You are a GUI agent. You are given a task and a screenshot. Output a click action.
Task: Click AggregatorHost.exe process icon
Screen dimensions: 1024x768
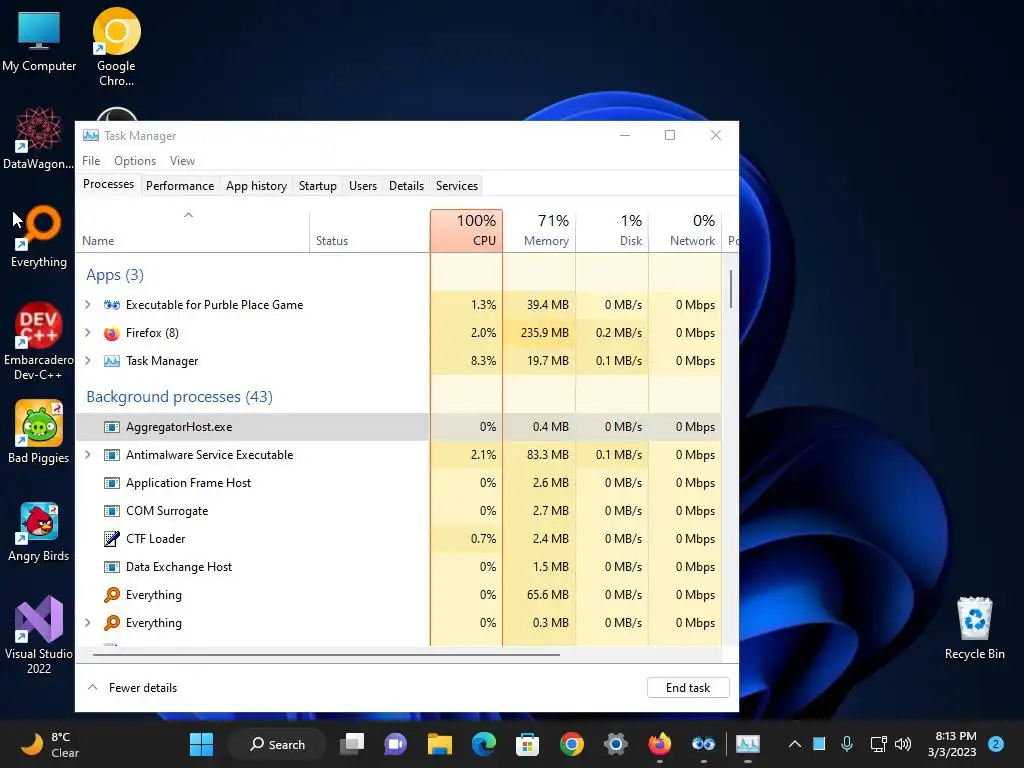coord(112,427)
